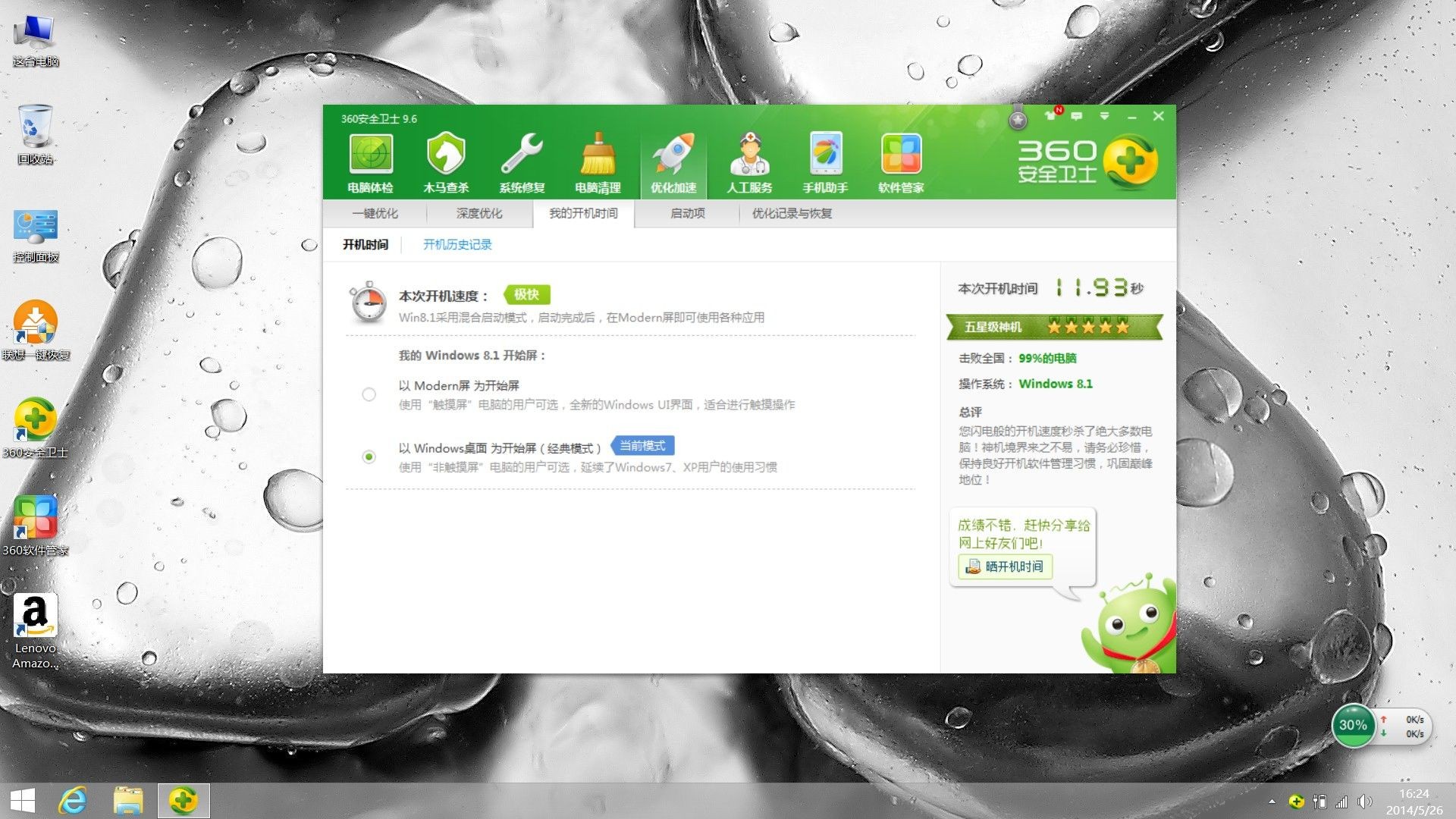Show hidden system tray icons arrow

(x=1272, y=802)
